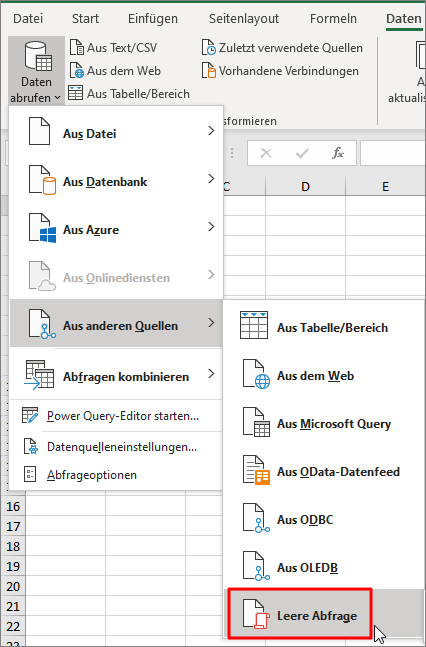The image size is (426, 647).
Task: Expand the Aus Datei submenu arrow
Action: (211, 130)
